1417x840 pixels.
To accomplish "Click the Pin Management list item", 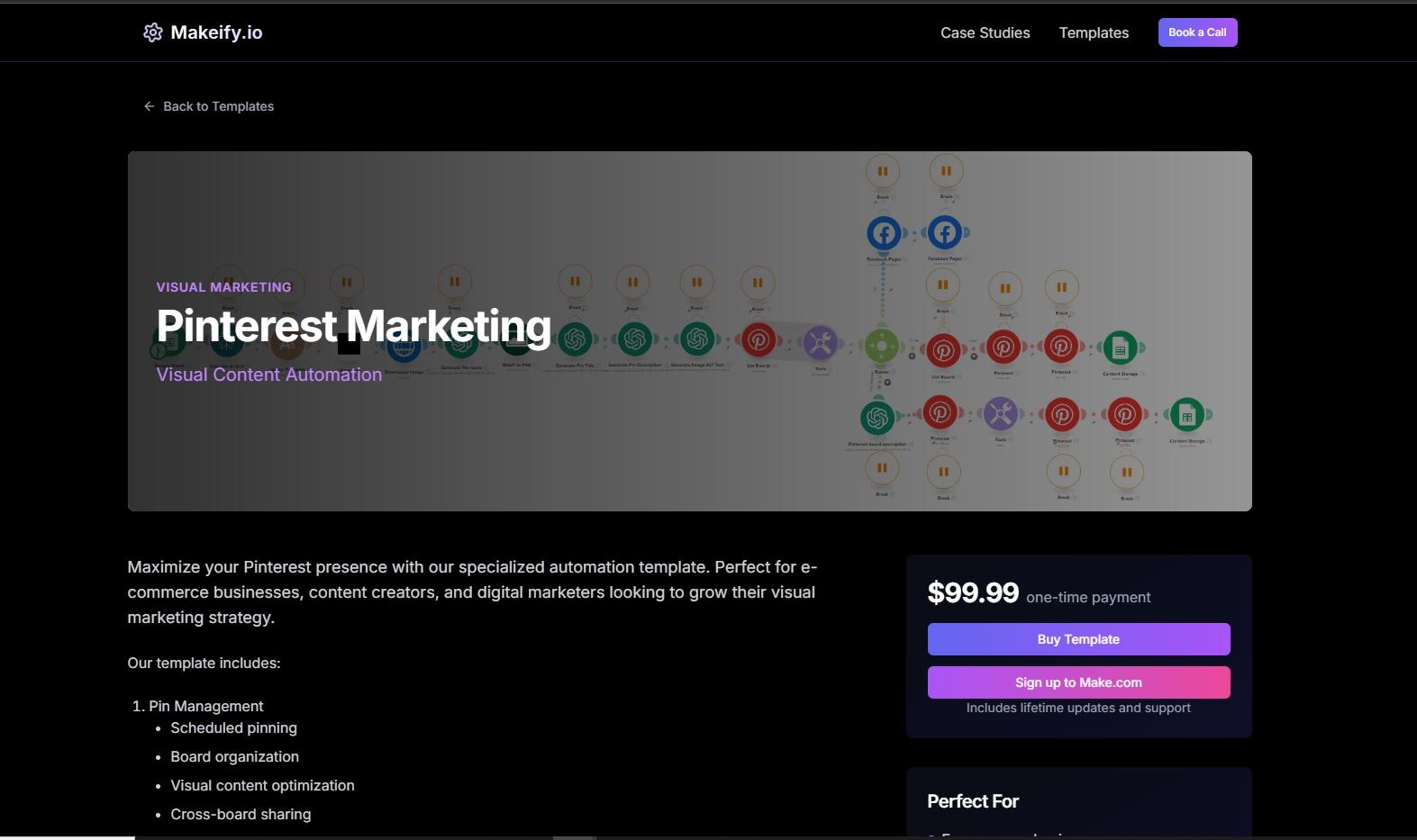I will point(205,706).
